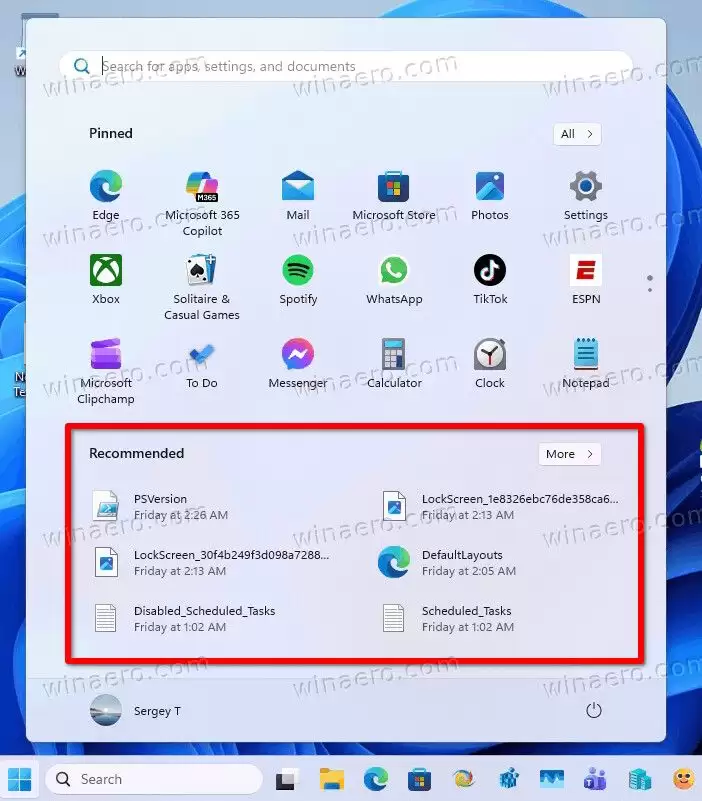This screenshot has height=801, width=702.
Task: Open Solitaire & Casual Games
Action: [202, 287]
